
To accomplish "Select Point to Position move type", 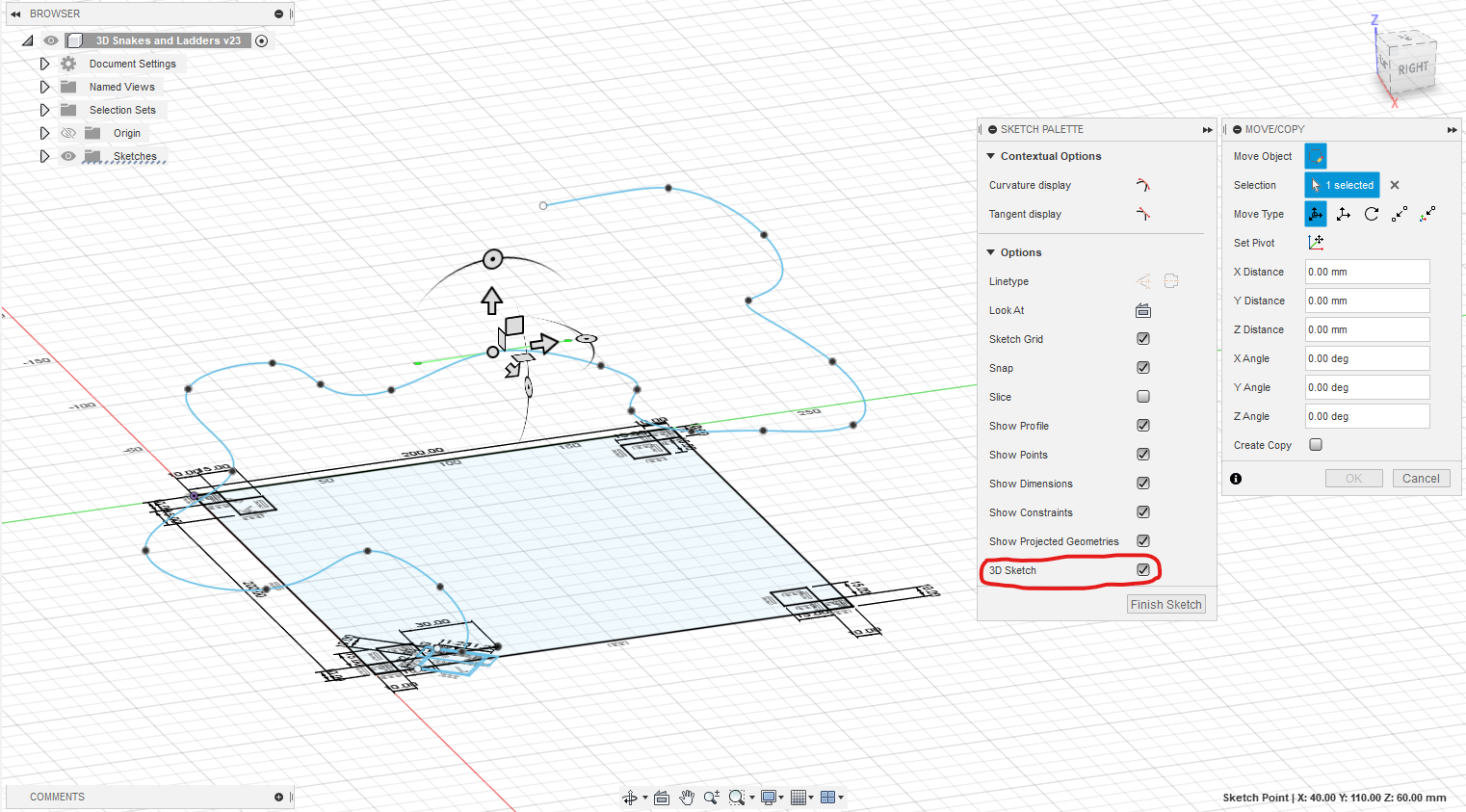I will [1427, 214].
